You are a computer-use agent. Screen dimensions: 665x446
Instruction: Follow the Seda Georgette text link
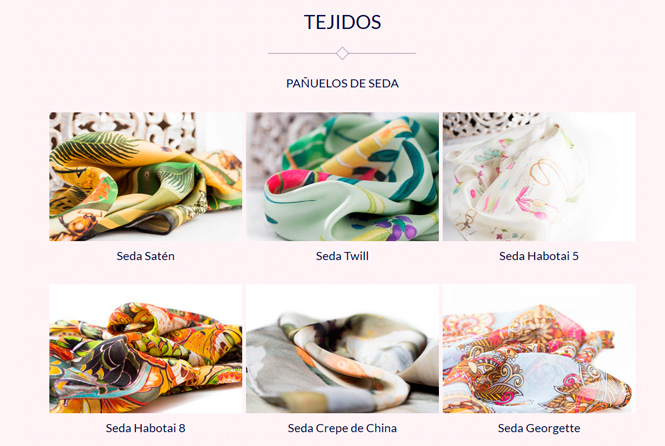pos(539,428)
